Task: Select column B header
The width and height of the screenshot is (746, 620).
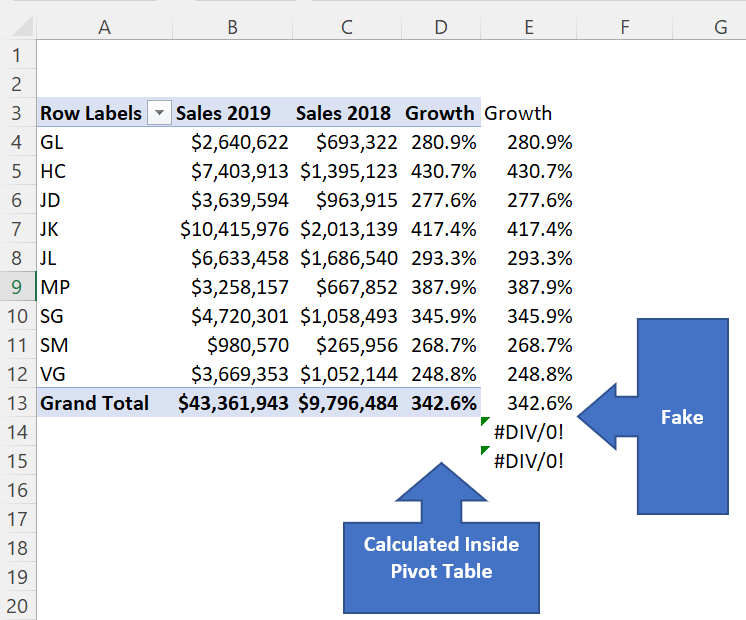Action: click(x=232, y=27)
